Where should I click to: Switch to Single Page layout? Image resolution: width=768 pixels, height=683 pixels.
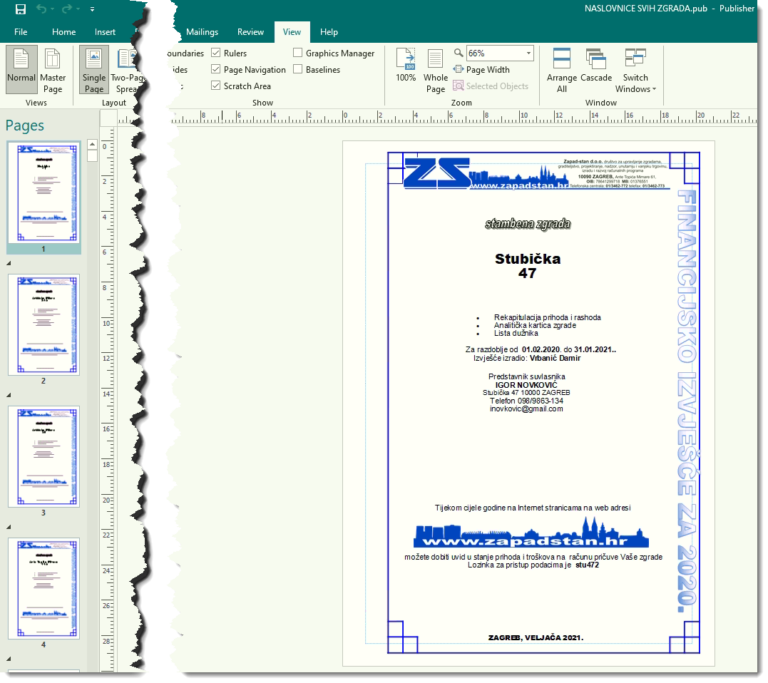tap(94, 69)
